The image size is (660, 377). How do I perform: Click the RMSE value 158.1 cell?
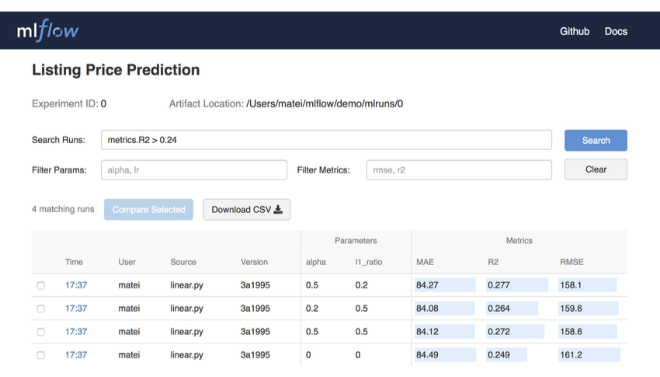(587, 285)
